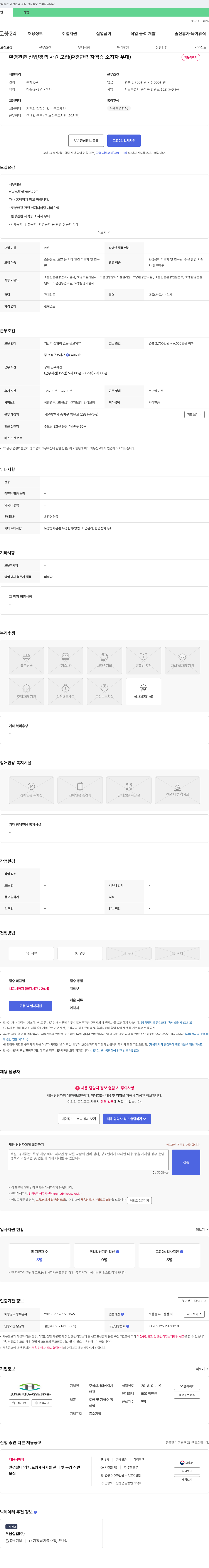The width and height of the screenshot is (209, 1568).
Task: Click the 필기 screening step box
Action: coord(129,953)
